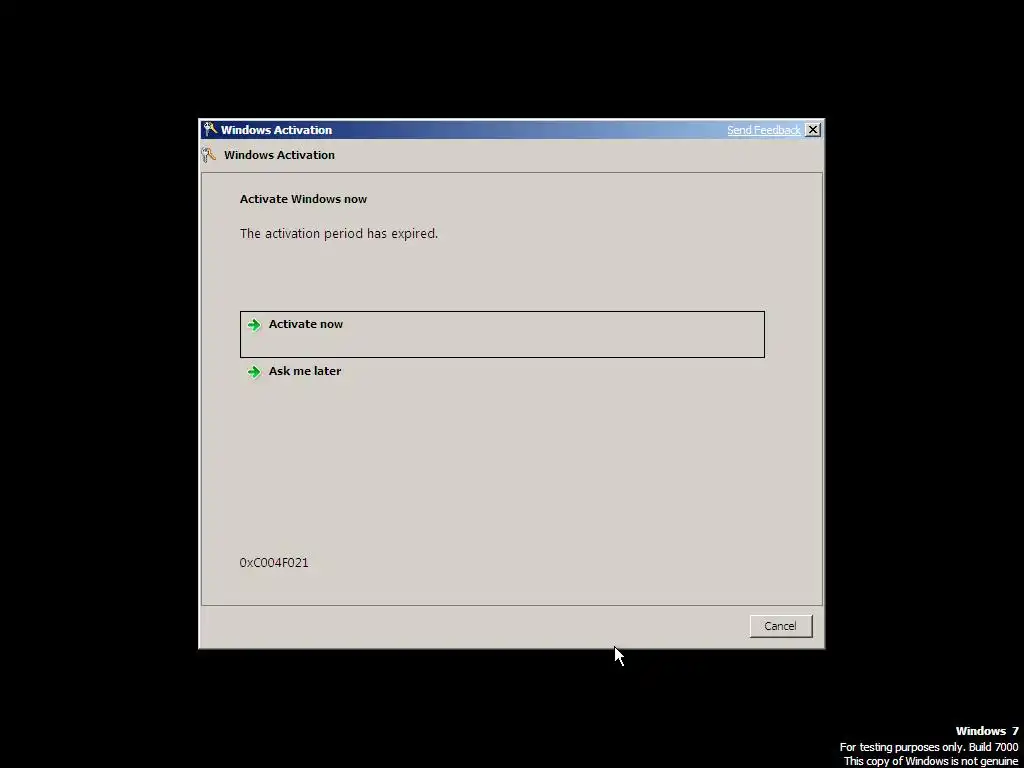
Task: Click the keys icon beside Windows Activation header
Action: coord(209,155)
